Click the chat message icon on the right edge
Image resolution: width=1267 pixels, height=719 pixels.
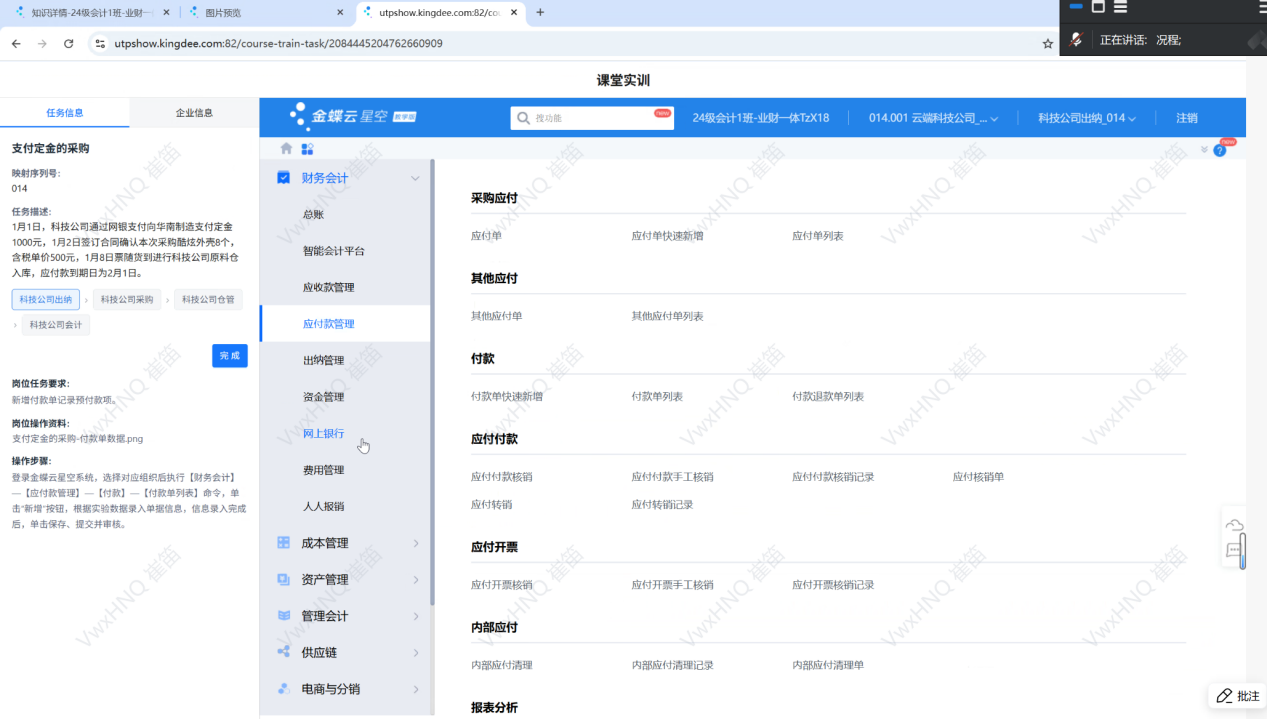pyautogui.click(x=1234, y=550)
